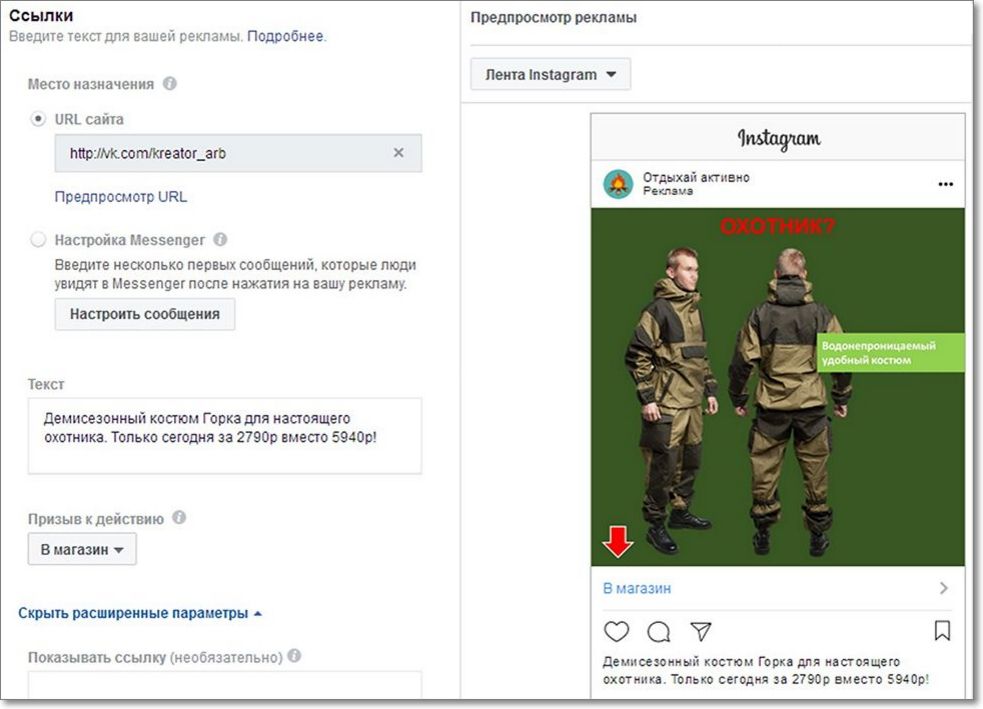Click the В магазин link in ad preview
Screen dimensions: 983x709
click(x=637, y=589)
